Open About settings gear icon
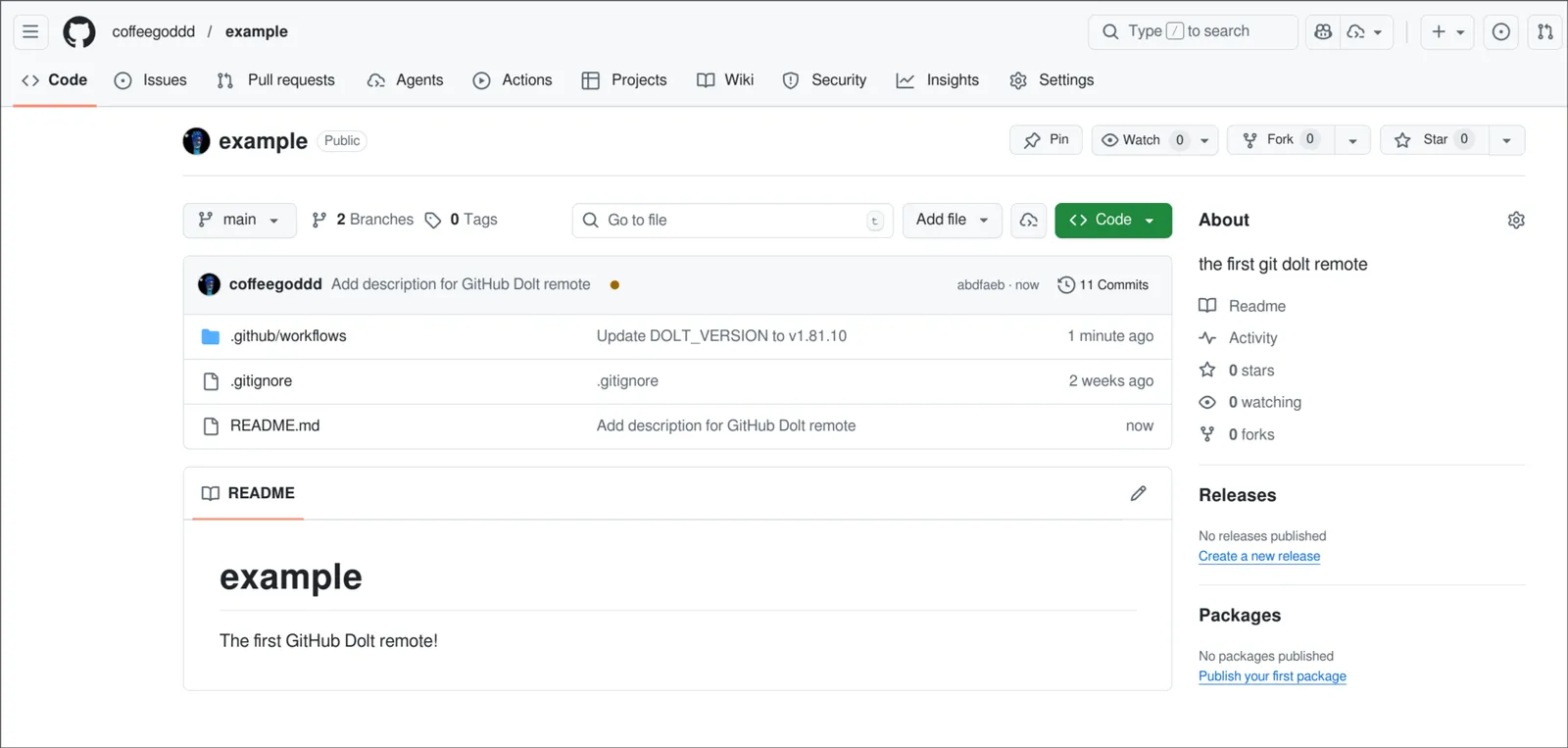This screenshot has width=1568, height=748. tap(1516, 220)
